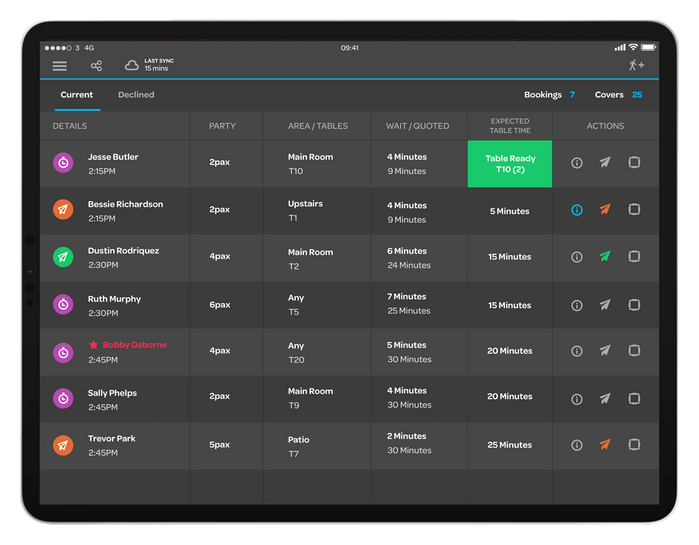Add a walk-in with the person-plus icon
Screen dimensions: 699x545
click(x=636, y=65)
